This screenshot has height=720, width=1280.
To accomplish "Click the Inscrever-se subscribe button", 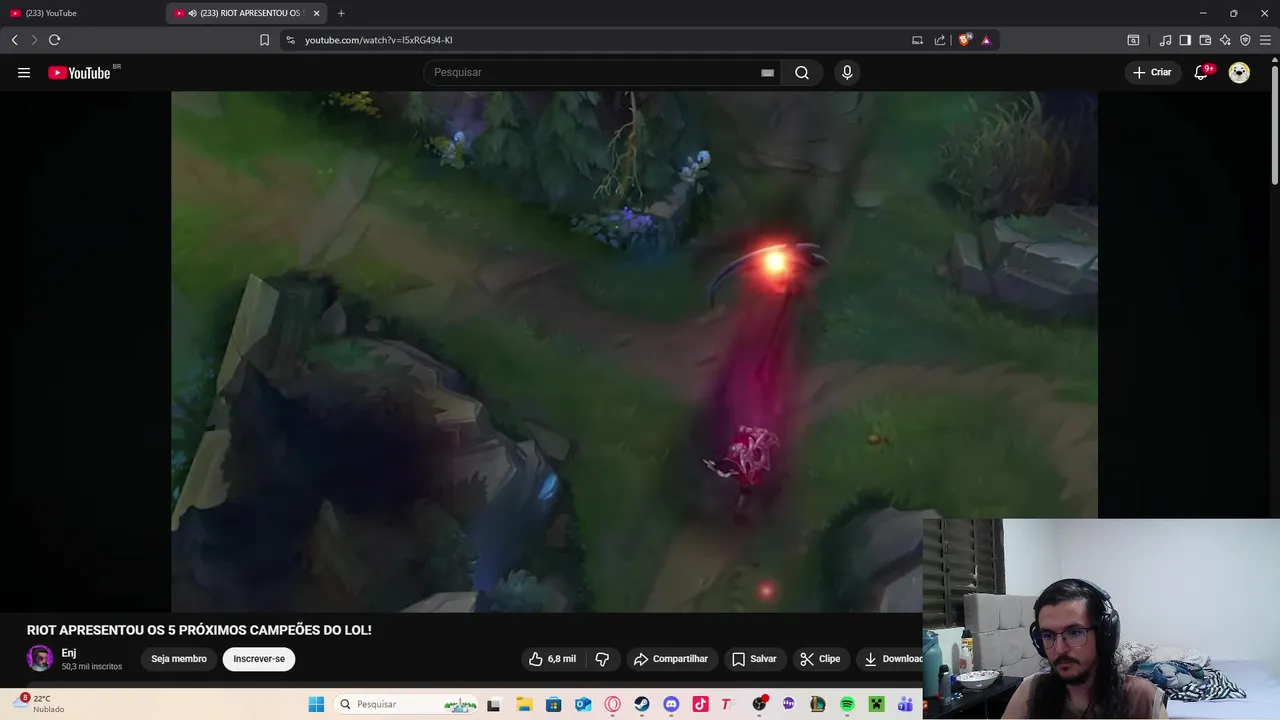I will coord(259,659).
